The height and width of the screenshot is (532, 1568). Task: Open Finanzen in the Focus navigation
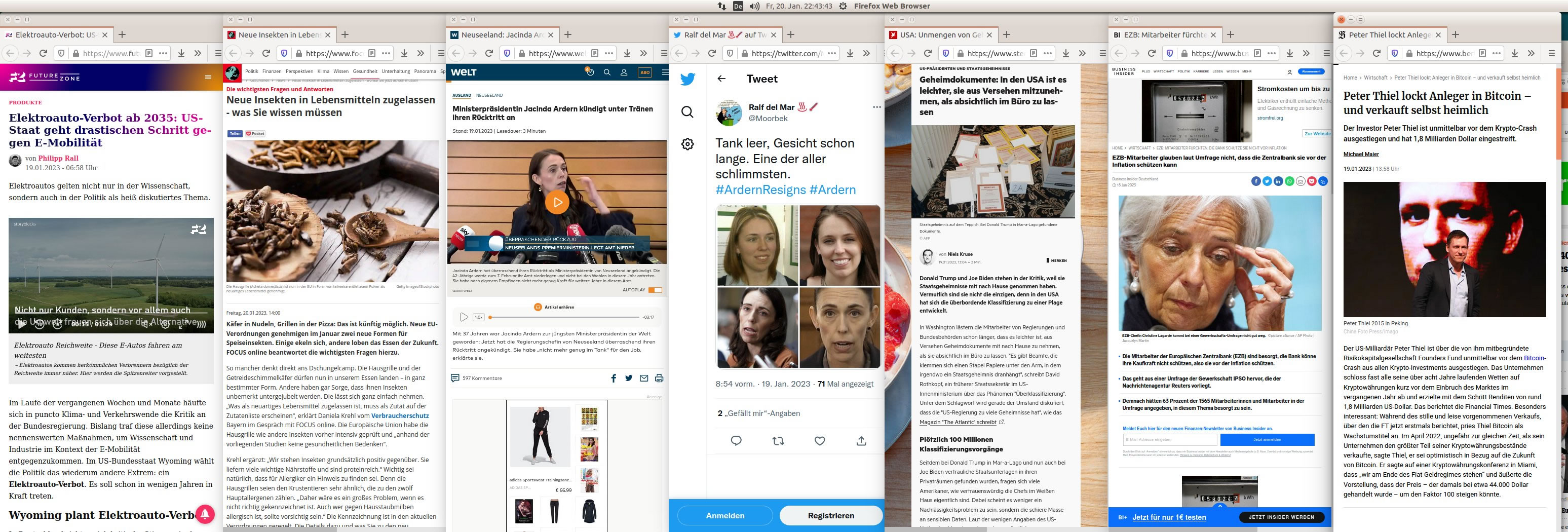pyautogui.click(x=272, y=71)
